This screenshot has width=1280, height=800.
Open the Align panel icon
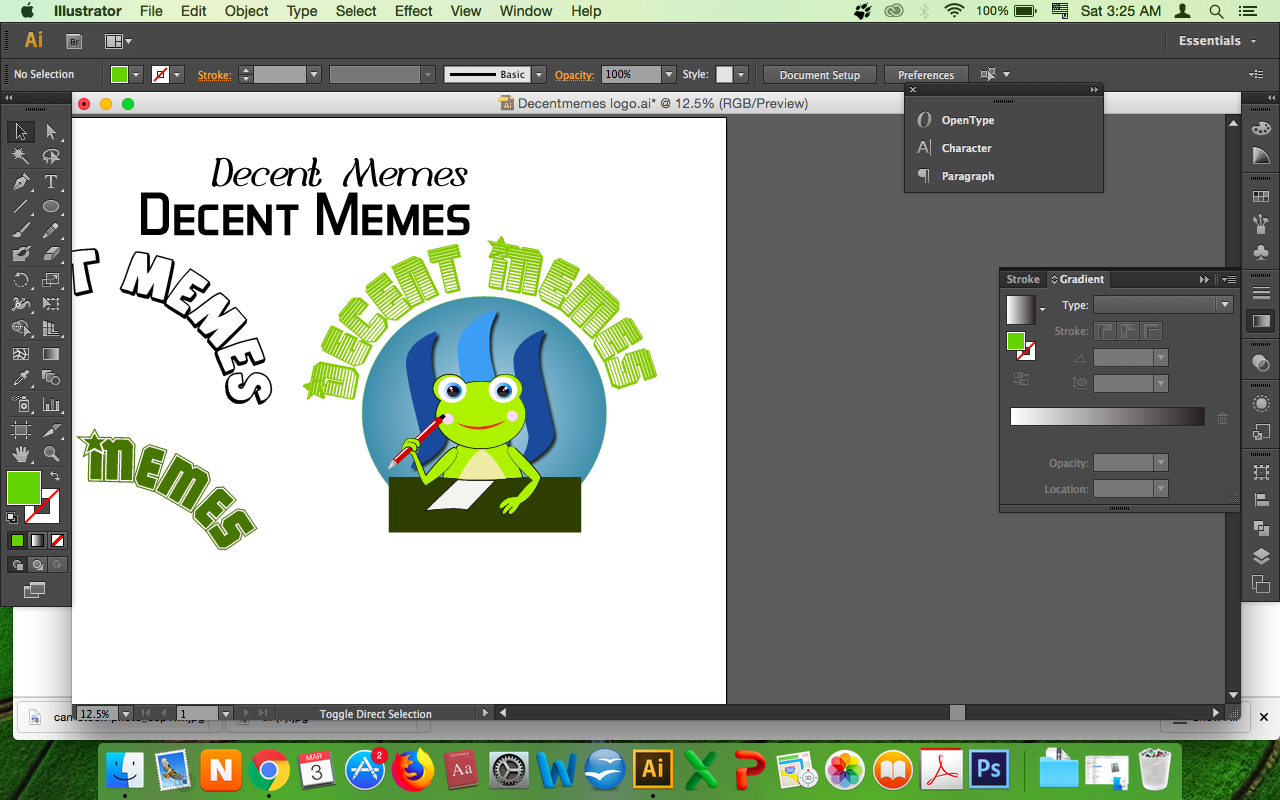[1261, 501]
